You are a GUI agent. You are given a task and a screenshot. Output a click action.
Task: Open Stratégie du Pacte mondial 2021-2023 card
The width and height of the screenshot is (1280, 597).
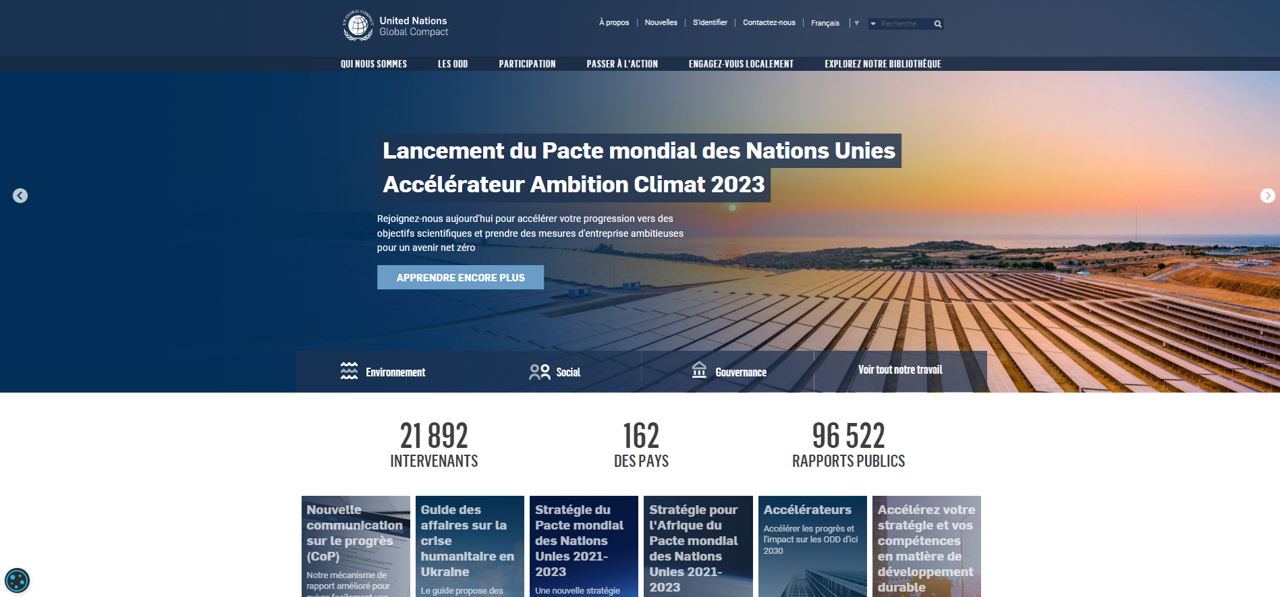click(584, 546)
